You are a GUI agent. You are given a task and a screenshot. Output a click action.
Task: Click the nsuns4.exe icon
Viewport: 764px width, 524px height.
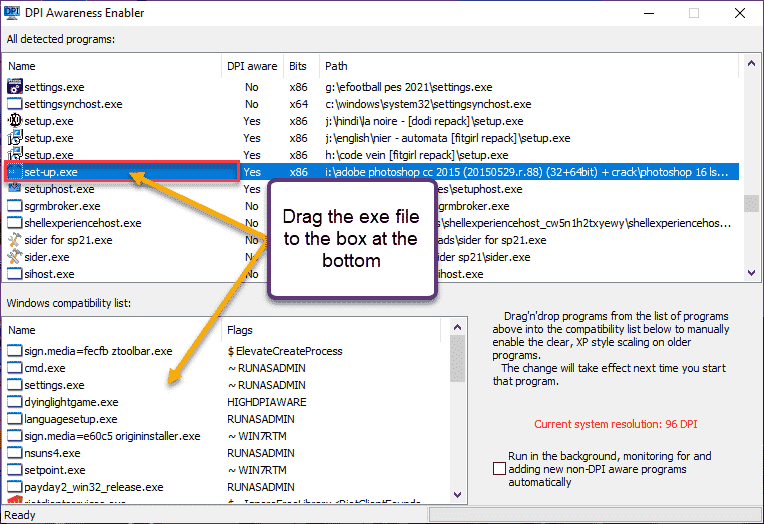tap(15, 453)
